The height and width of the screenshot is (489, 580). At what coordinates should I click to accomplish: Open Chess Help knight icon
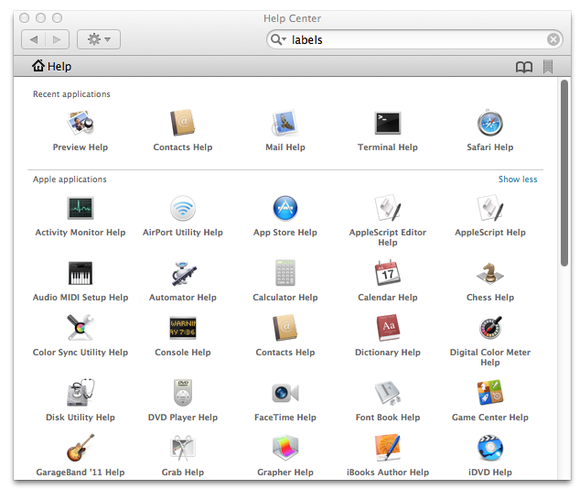pyautogui.click(x=490, y=273)
